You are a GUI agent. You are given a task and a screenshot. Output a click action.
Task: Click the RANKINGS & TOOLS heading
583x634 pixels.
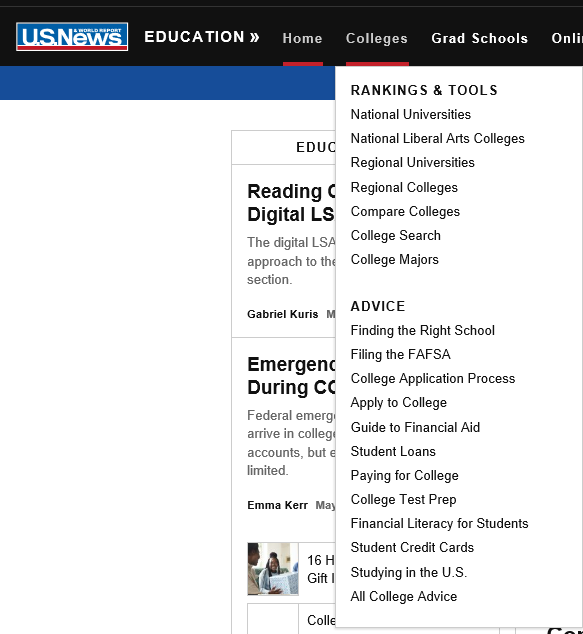point(424,90)
